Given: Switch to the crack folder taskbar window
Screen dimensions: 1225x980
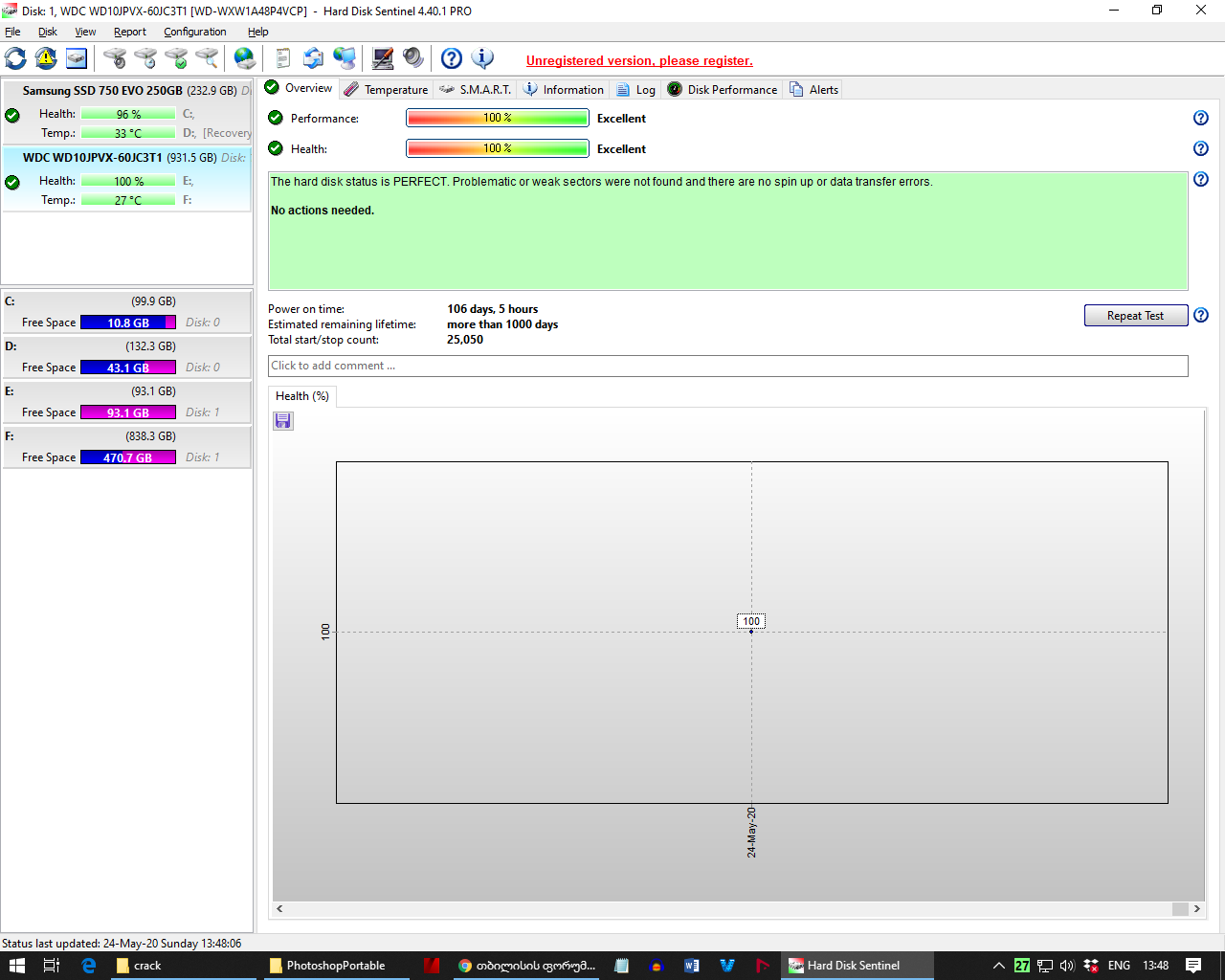Looking at the screenshot, I should pyautogui.click(x=182, y=966).
